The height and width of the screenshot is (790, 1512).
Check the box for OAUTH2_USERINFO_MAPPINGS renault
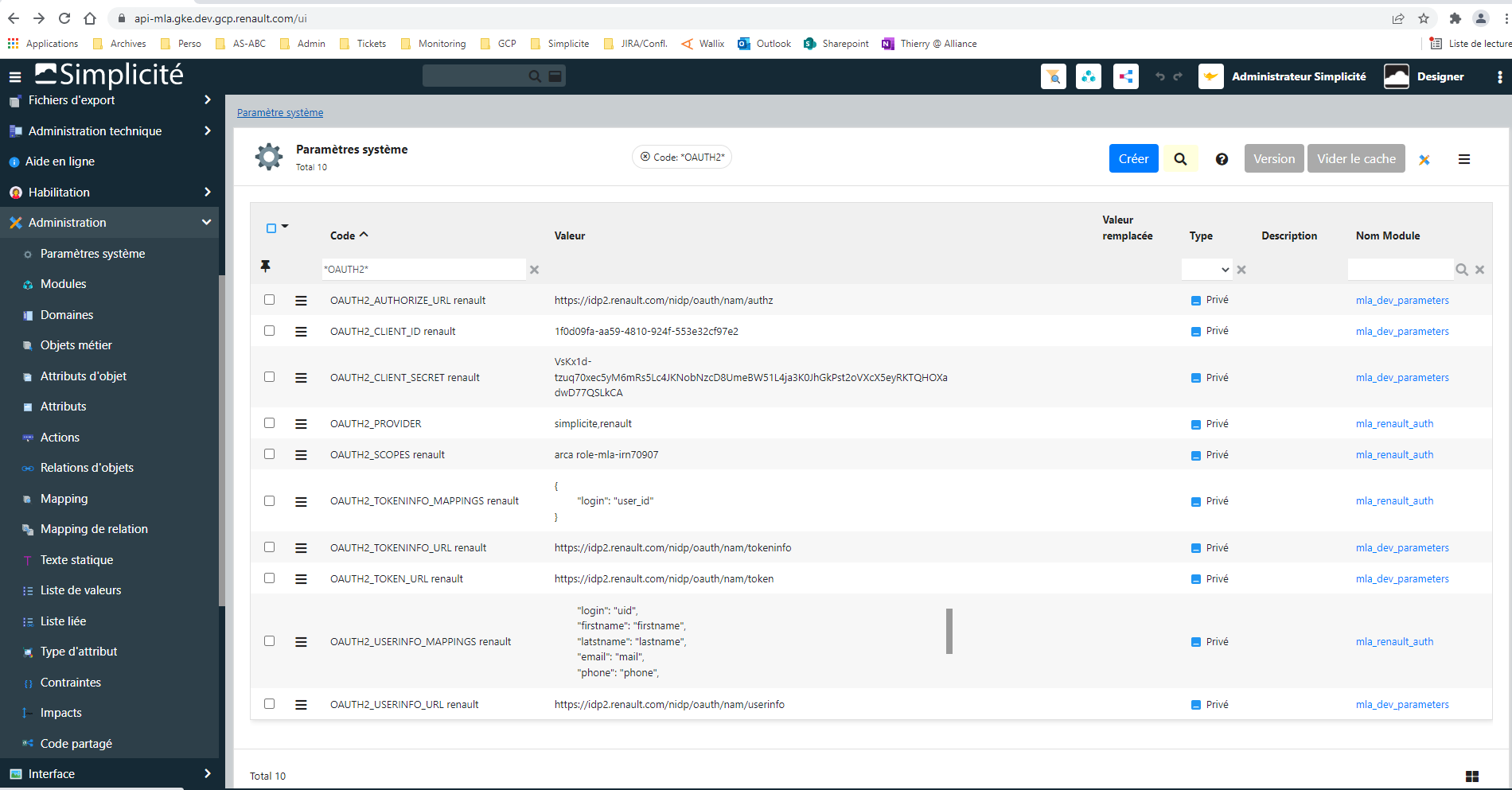270,641
